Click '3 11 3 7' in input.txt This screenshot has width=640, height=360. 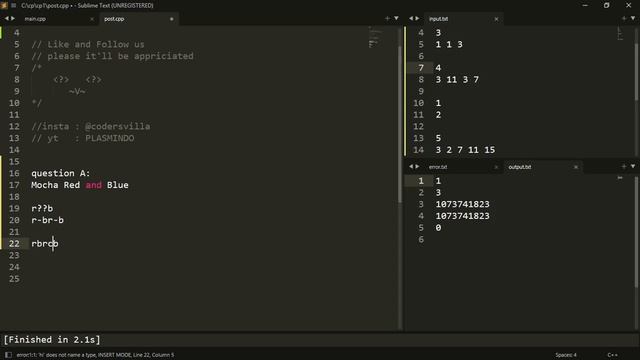click(x=457, y=80)
